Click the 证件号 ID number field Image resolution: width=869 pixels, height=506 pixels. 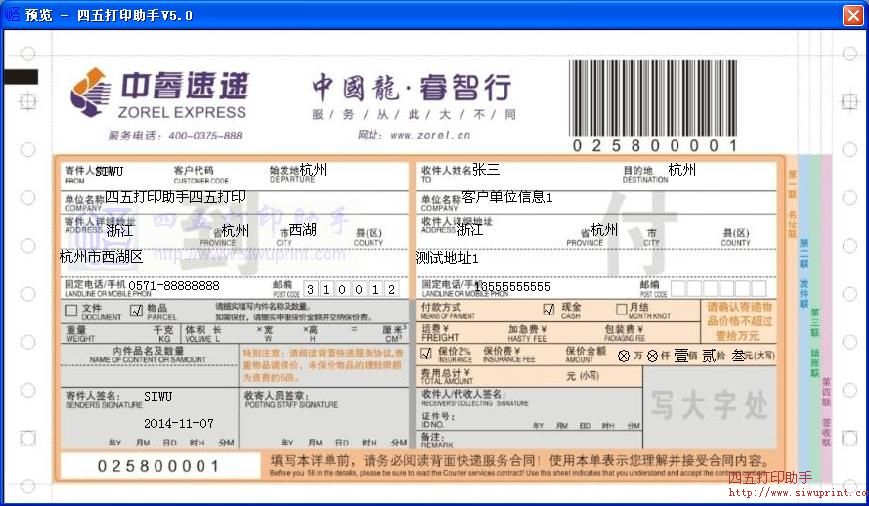tap(529, 420)
